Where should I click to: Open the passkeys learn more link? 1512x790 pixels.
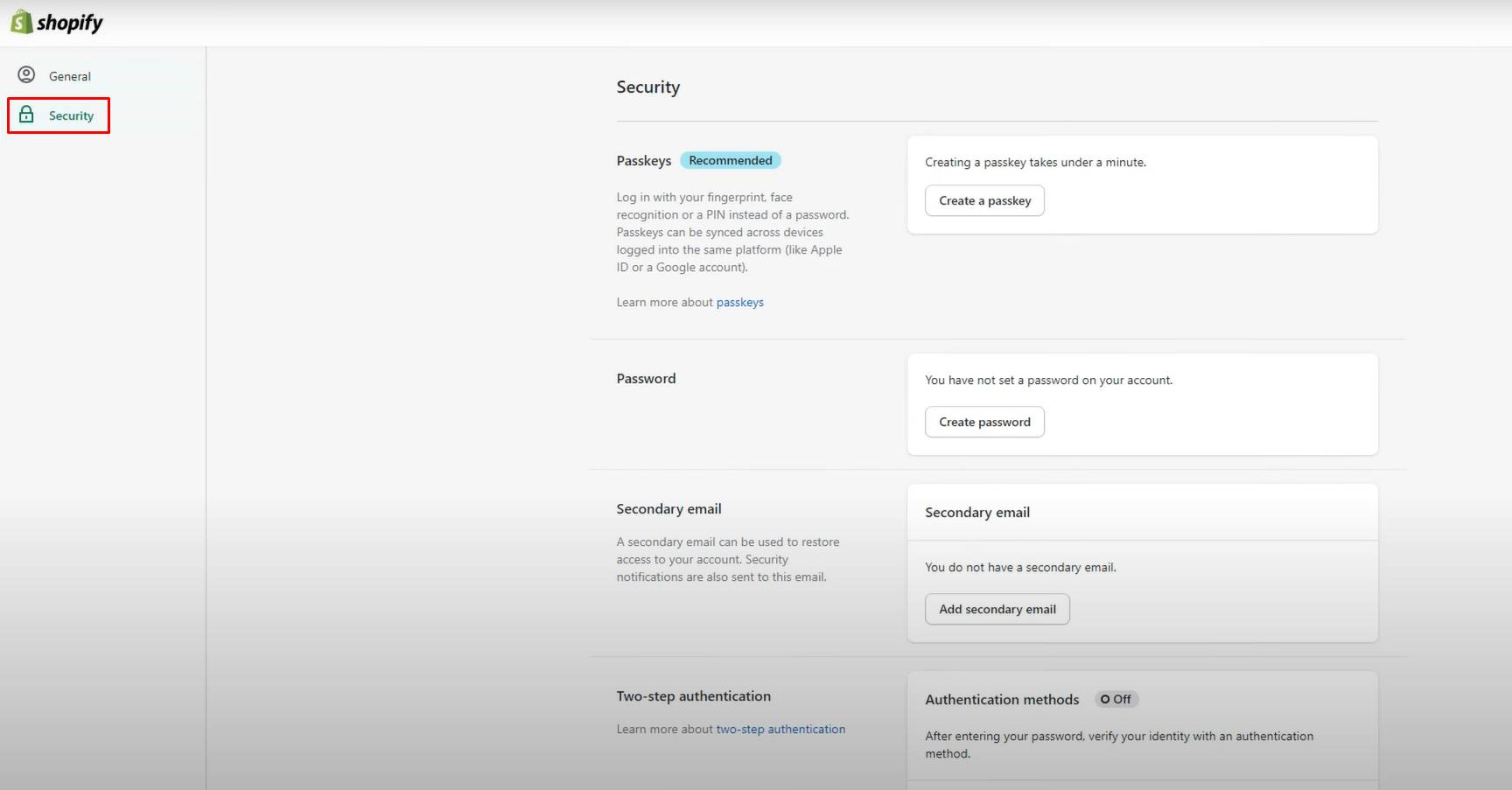click(740, 303)
